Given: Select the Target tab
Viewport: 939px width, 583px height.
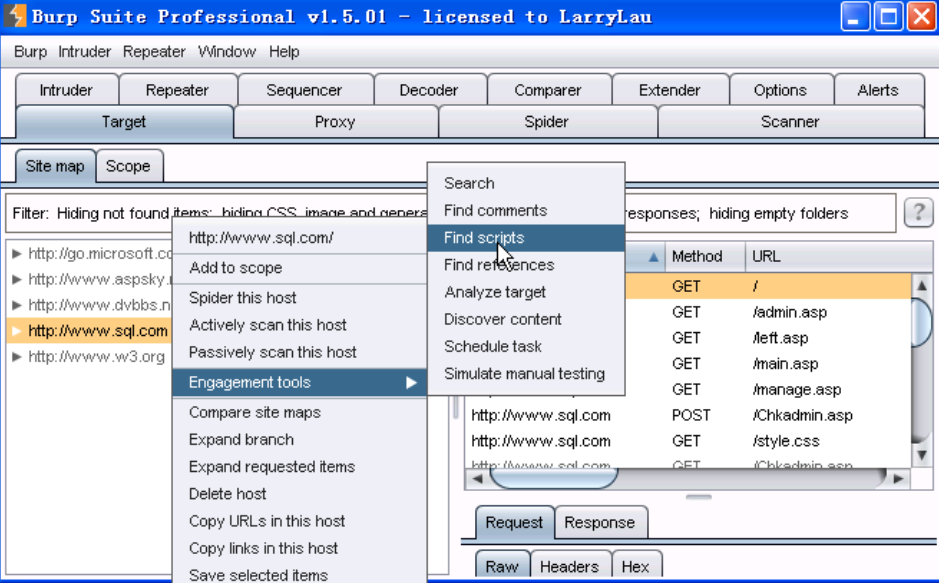Looking at the screenshot, I should pyautogui.click(x=124, y=122).
